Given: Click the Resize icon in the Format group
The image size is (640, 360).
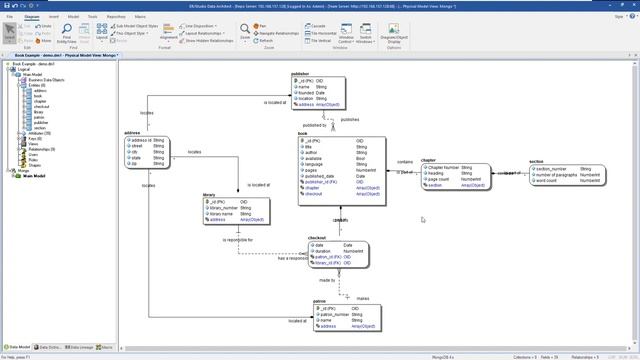Looking at the screenshot, I should coord(113,41).
